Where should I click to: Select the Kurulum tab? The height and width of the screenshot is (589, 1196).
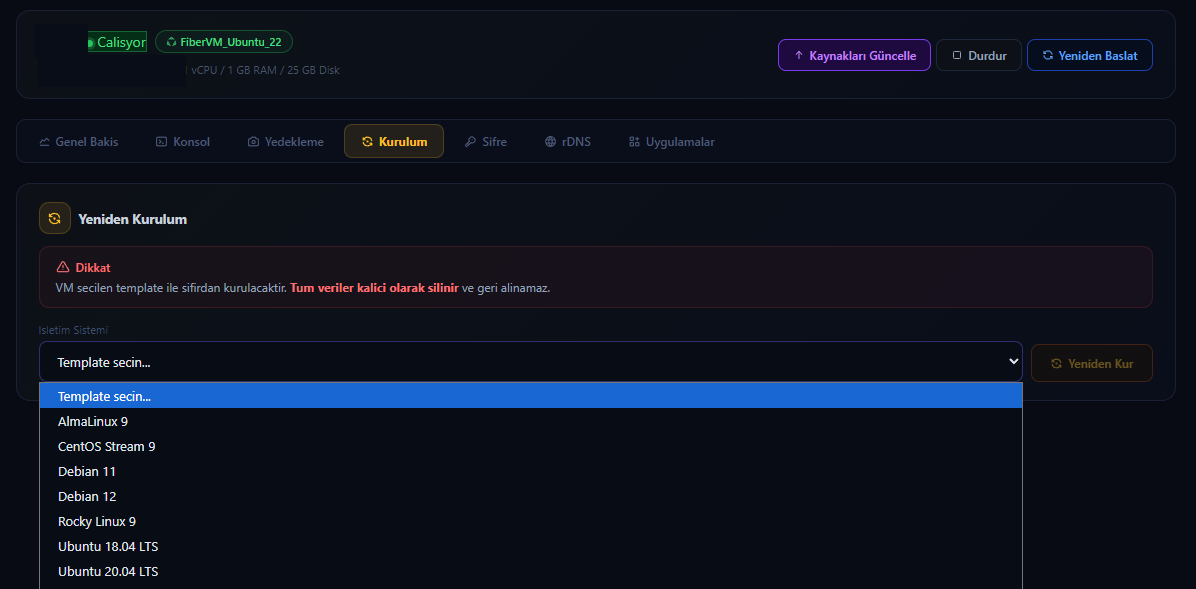(394, 141)
